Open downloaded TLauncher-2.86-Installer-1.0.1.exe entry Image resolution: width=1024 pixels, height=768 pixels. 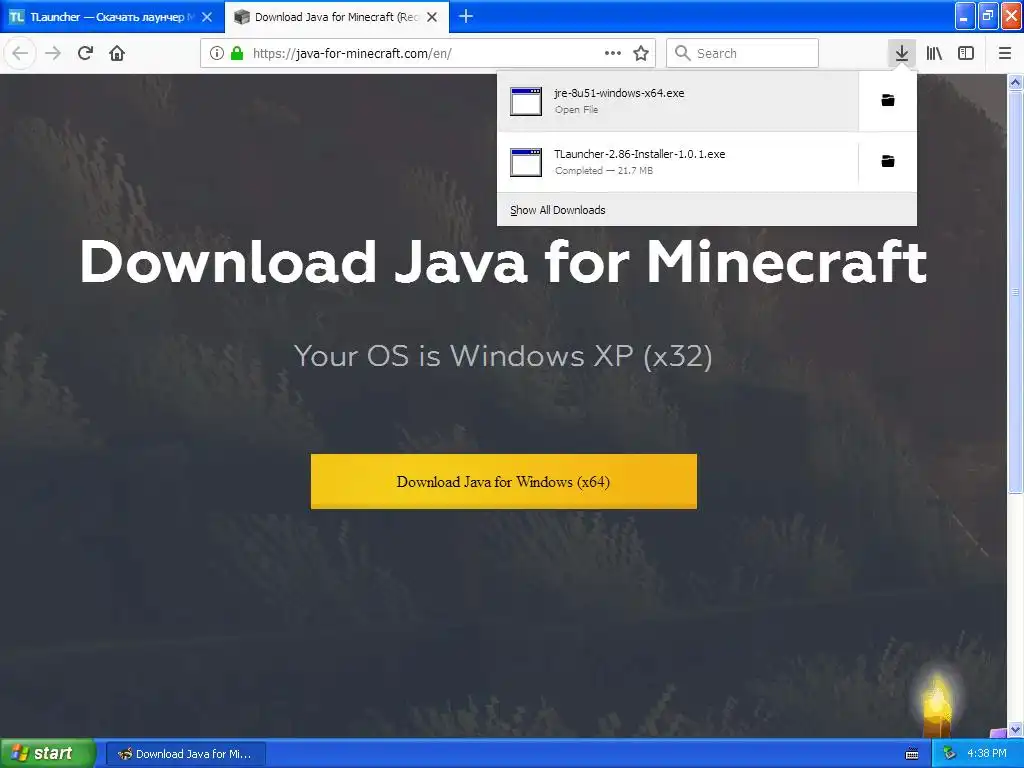678,162
